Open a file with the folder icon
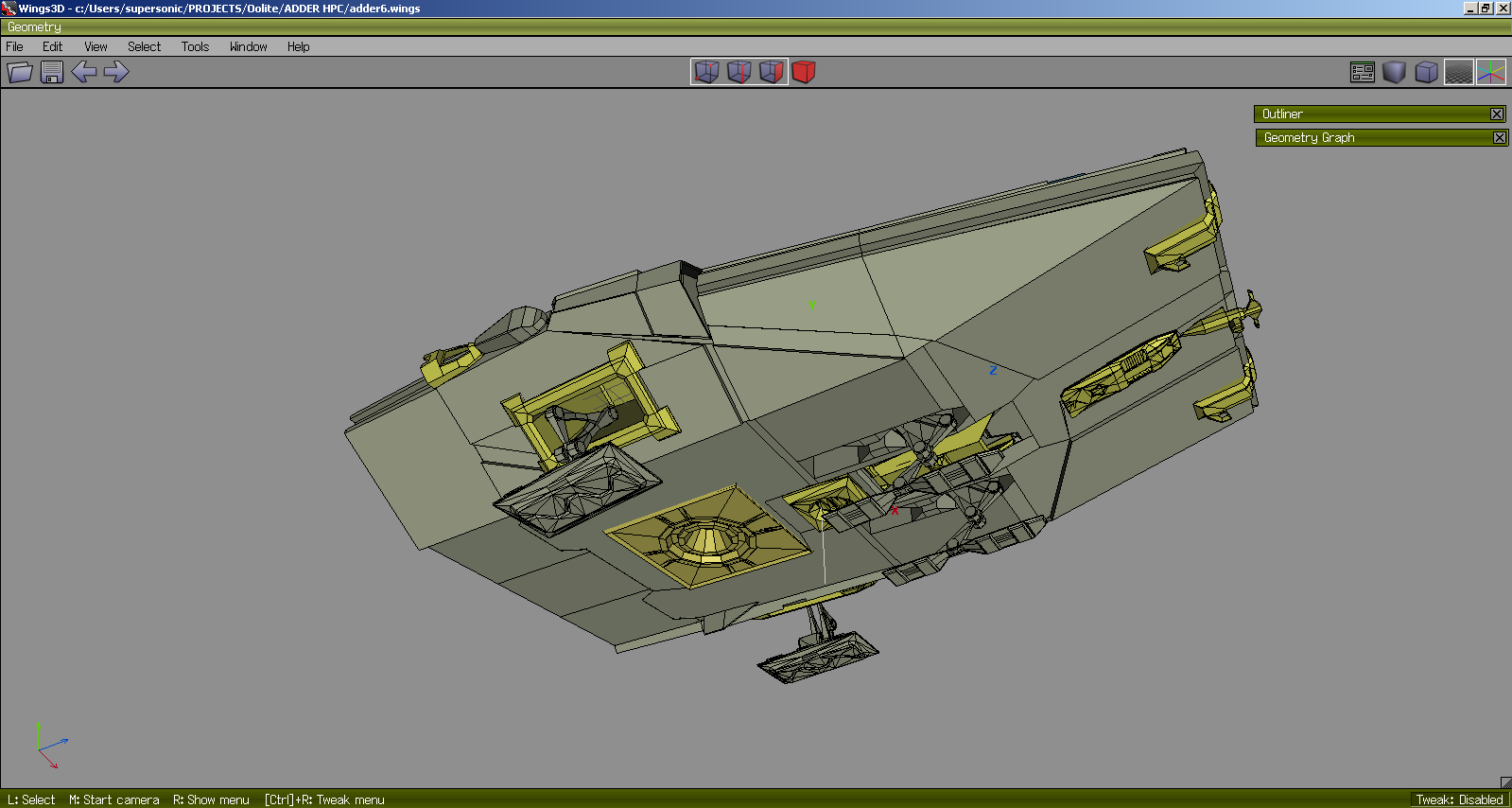The image size is (1512, 808). pos(20,72)
